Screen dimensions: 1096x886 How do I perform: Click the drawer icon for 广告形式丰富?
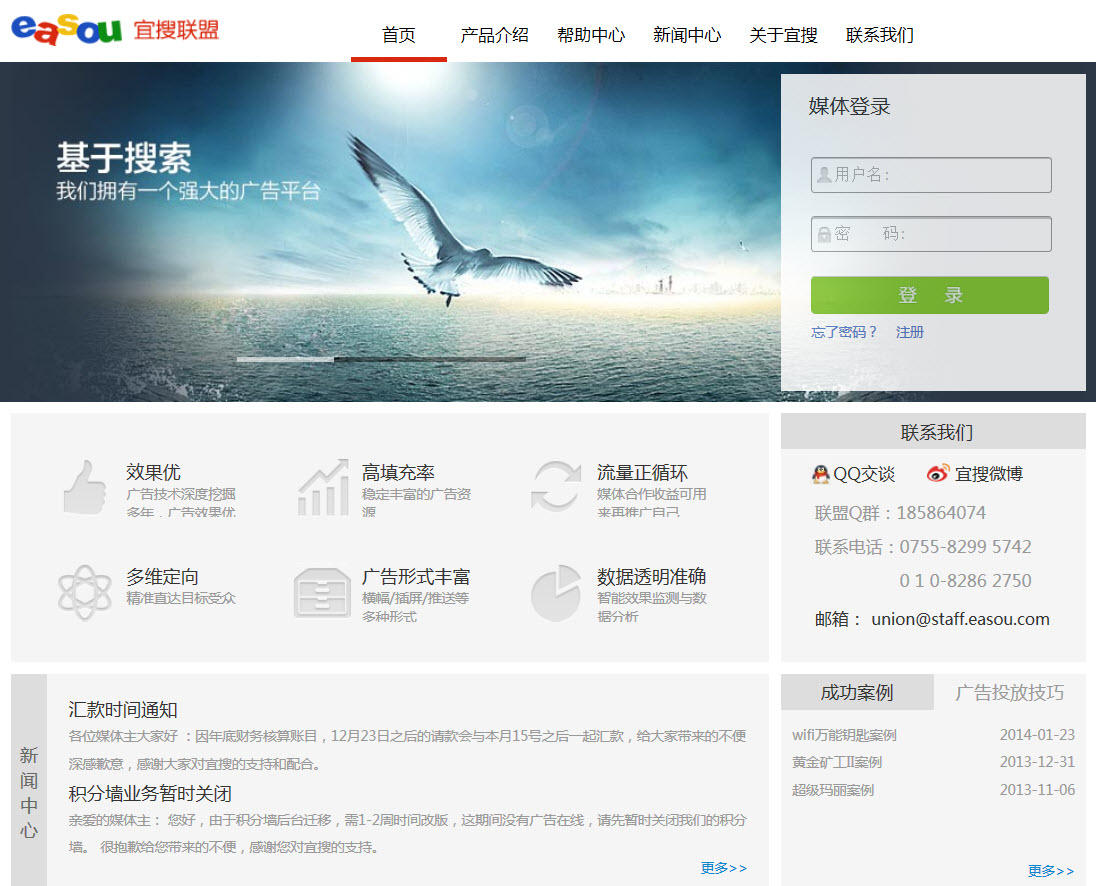[320, 593]
